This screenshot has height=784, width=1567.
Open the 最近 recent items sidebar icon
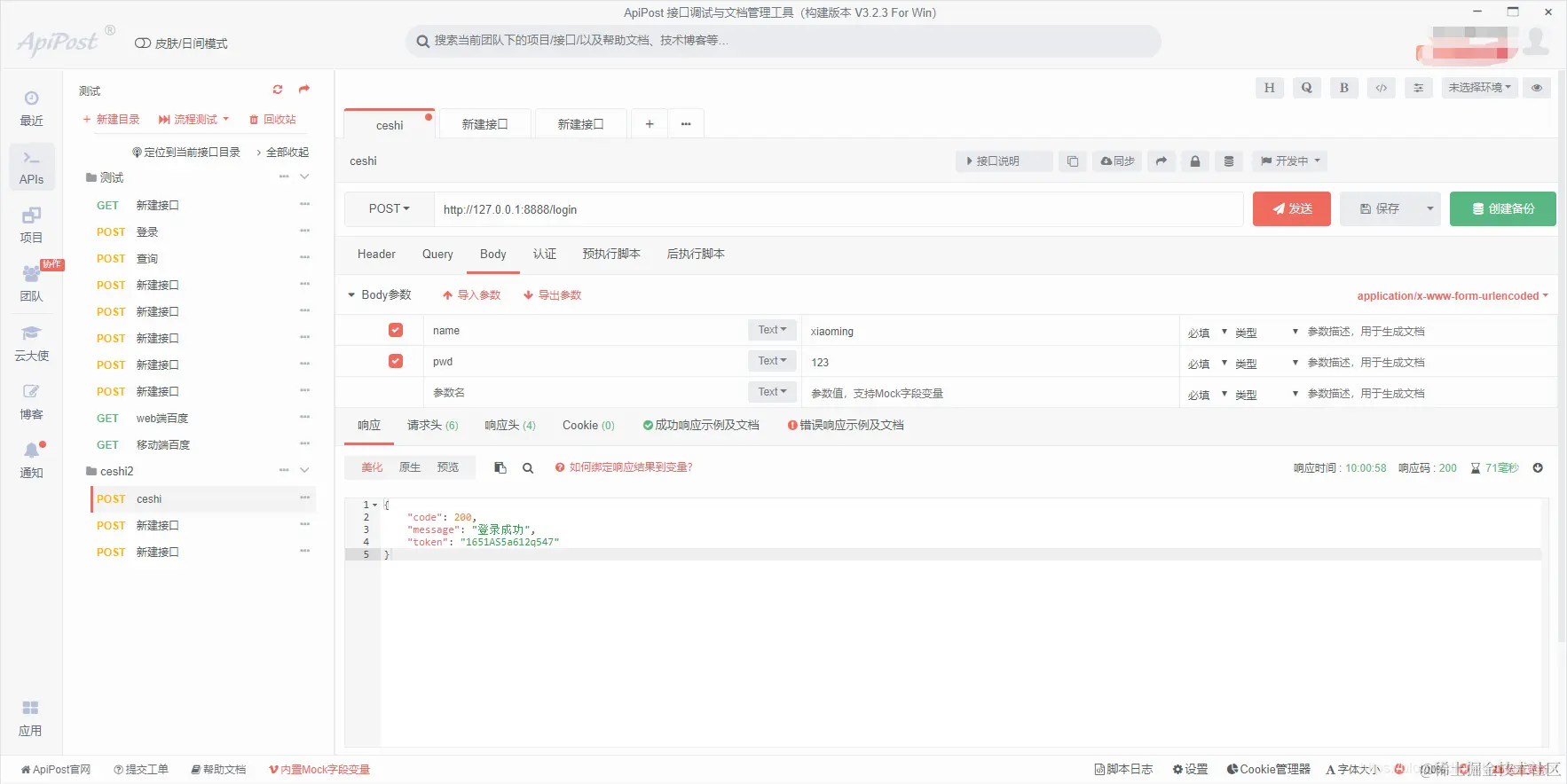click(31, 108)
